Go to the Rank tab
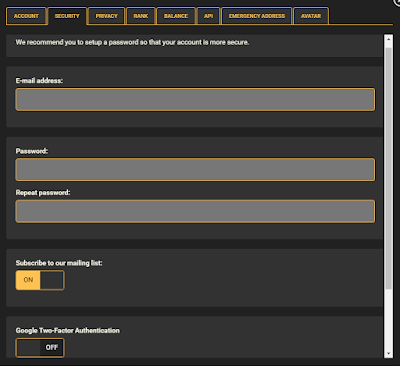This screenshot has height=366, width=400. (141, 16)
